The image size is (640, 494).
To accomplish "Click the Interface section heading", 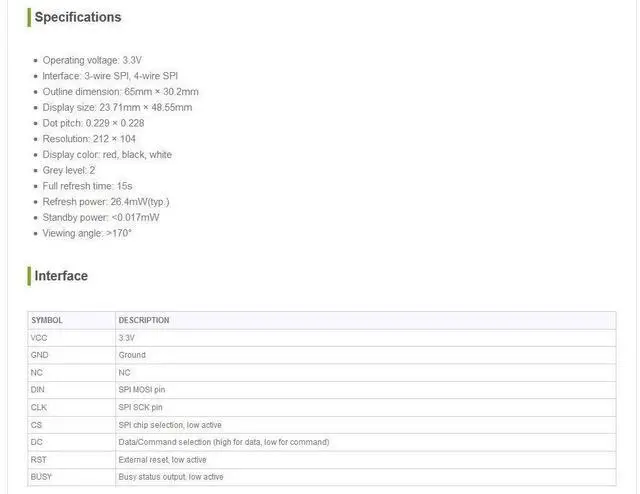I will tap(61, 276).
